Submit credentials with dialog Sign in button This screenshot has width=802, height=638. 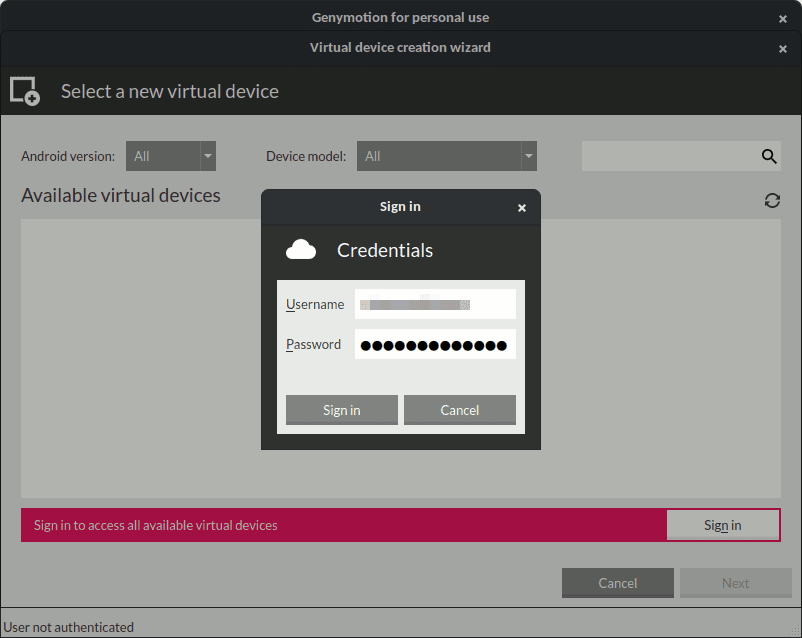click(342, 410)
